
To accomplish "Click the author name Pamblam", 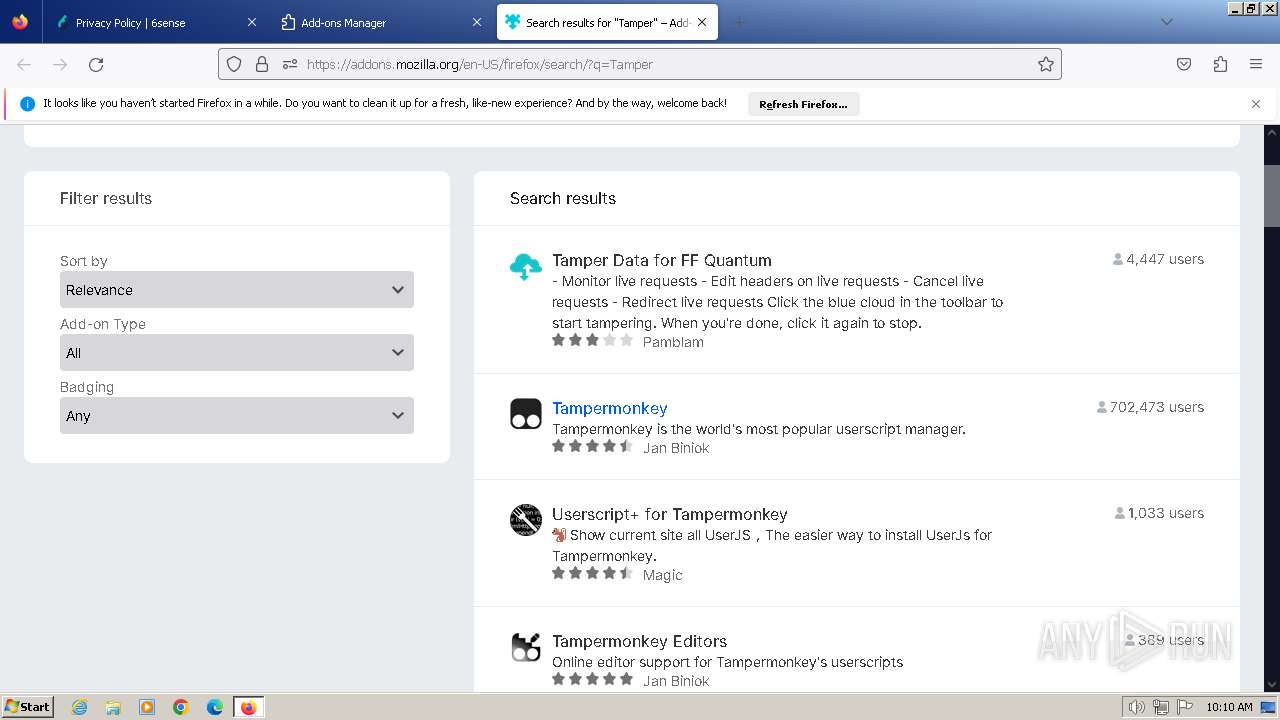I will 673,342.
